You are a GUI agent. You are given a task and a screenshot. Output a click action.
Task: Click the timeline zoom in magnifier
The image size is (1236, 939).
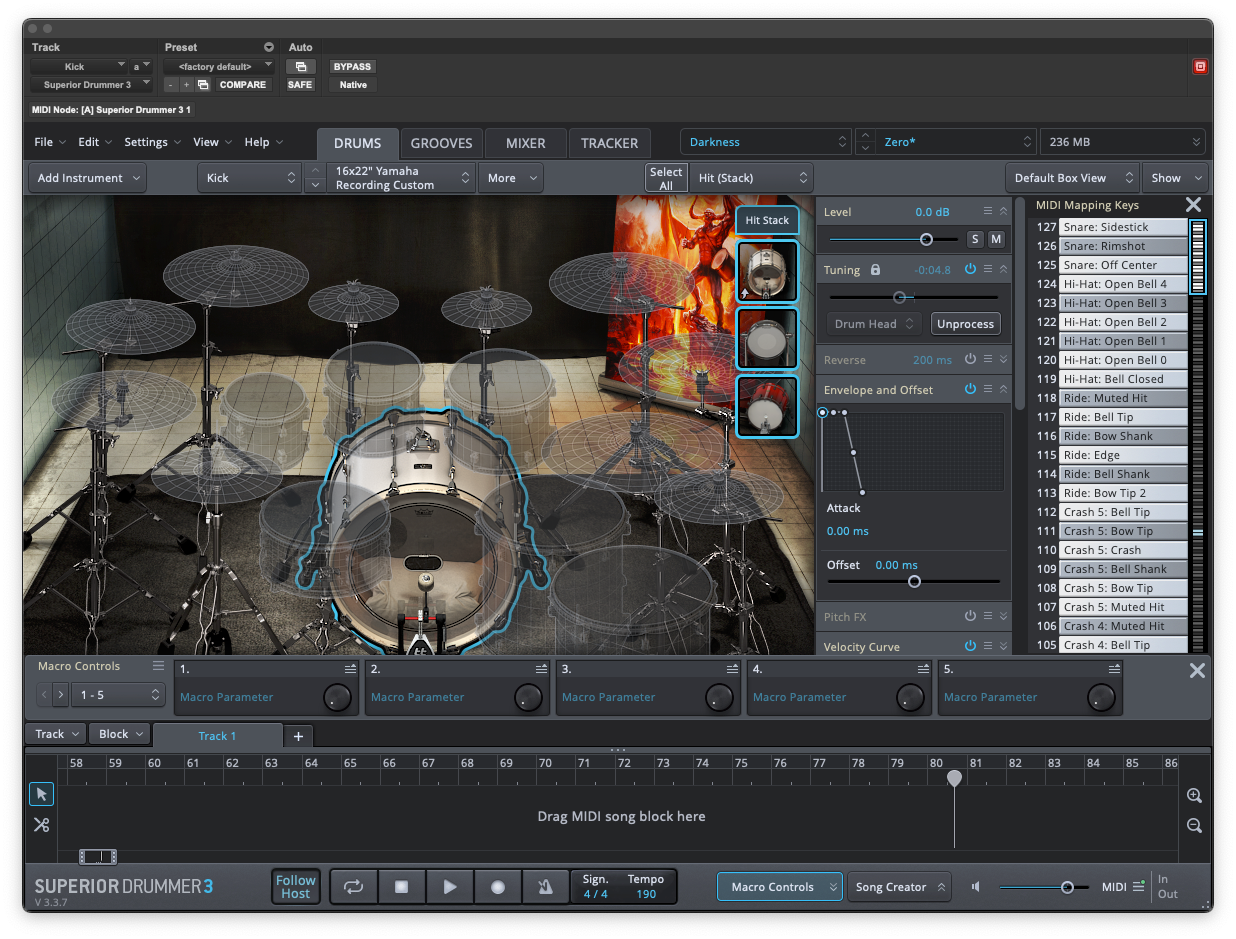point(1194,796)
